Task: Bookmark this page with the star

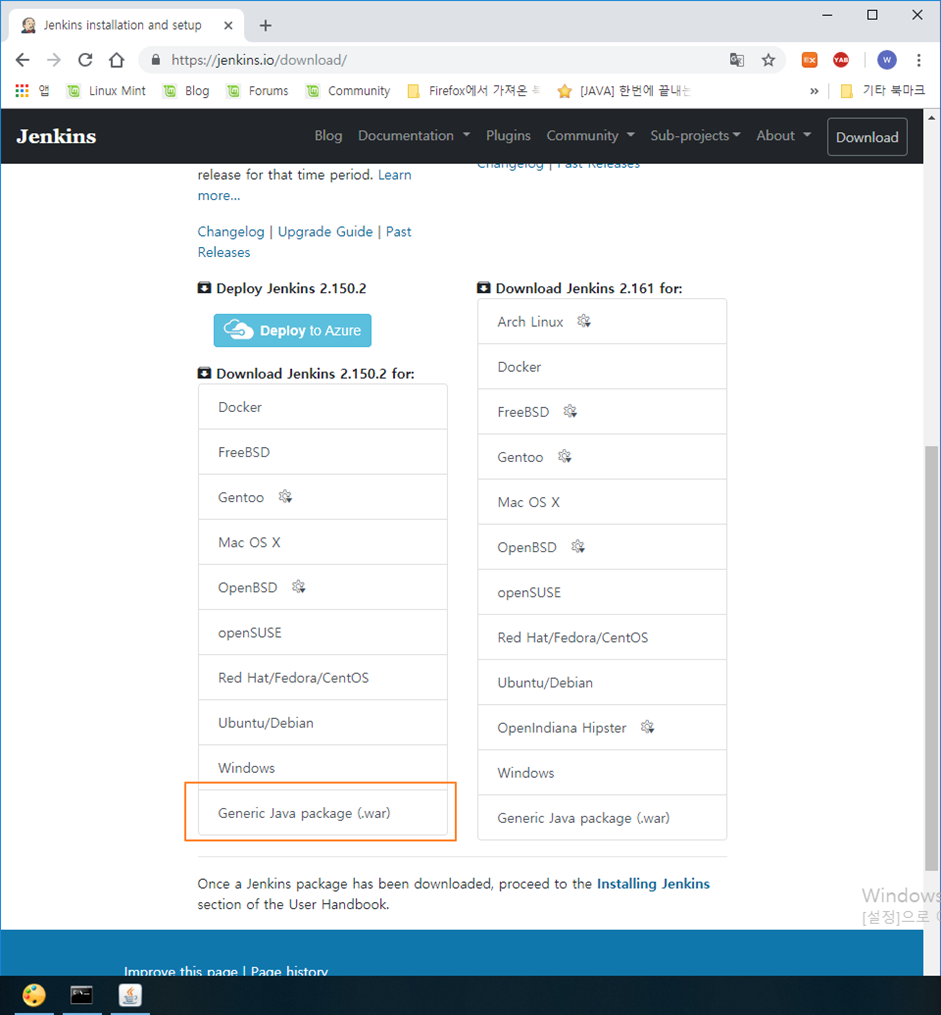Action: (x=768, y=60)
